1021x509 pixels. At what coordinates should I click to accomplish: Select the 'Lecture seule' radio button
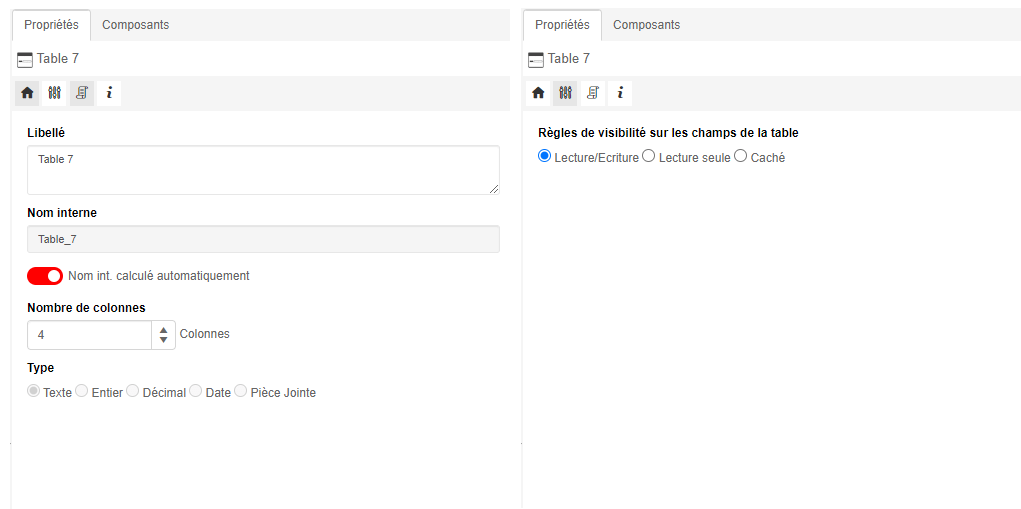pyautogui.click(x=649, y=157)
